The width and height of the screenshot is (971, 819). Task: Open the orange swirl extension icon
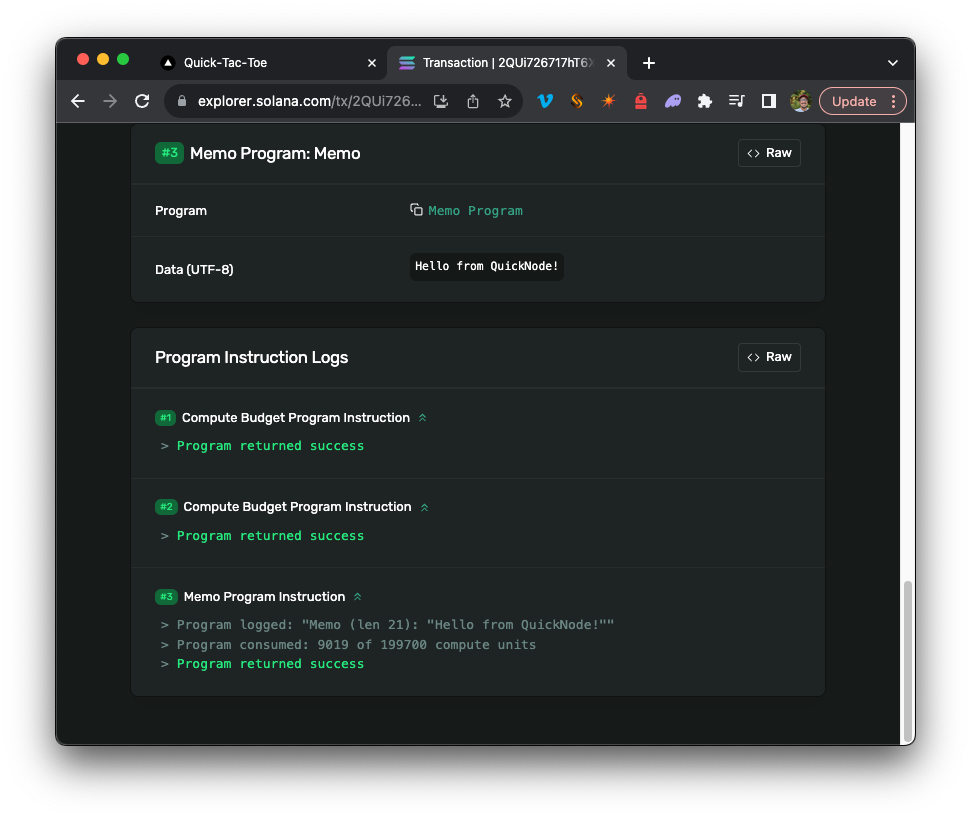577,101
